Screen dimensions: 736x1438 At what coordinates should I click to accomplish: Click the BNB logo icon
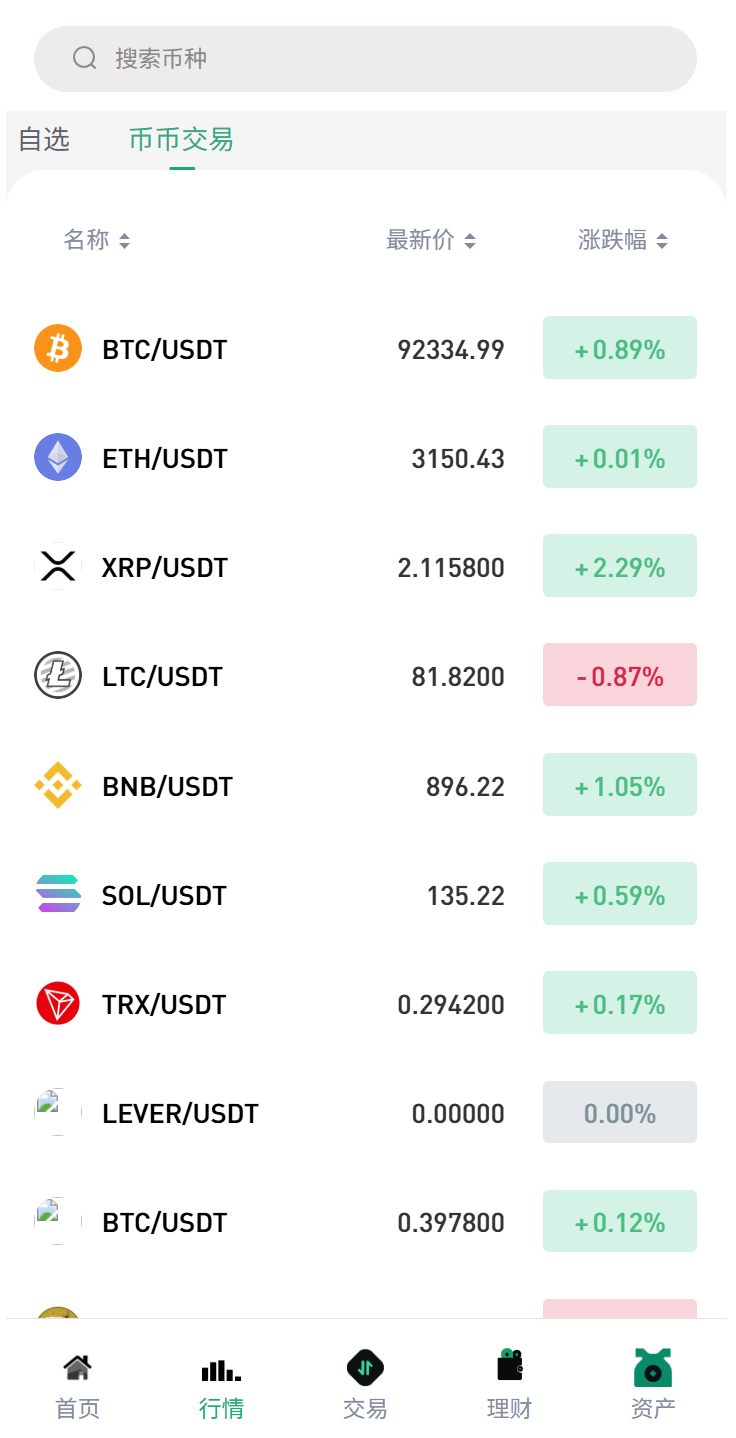tap(58, 786)
